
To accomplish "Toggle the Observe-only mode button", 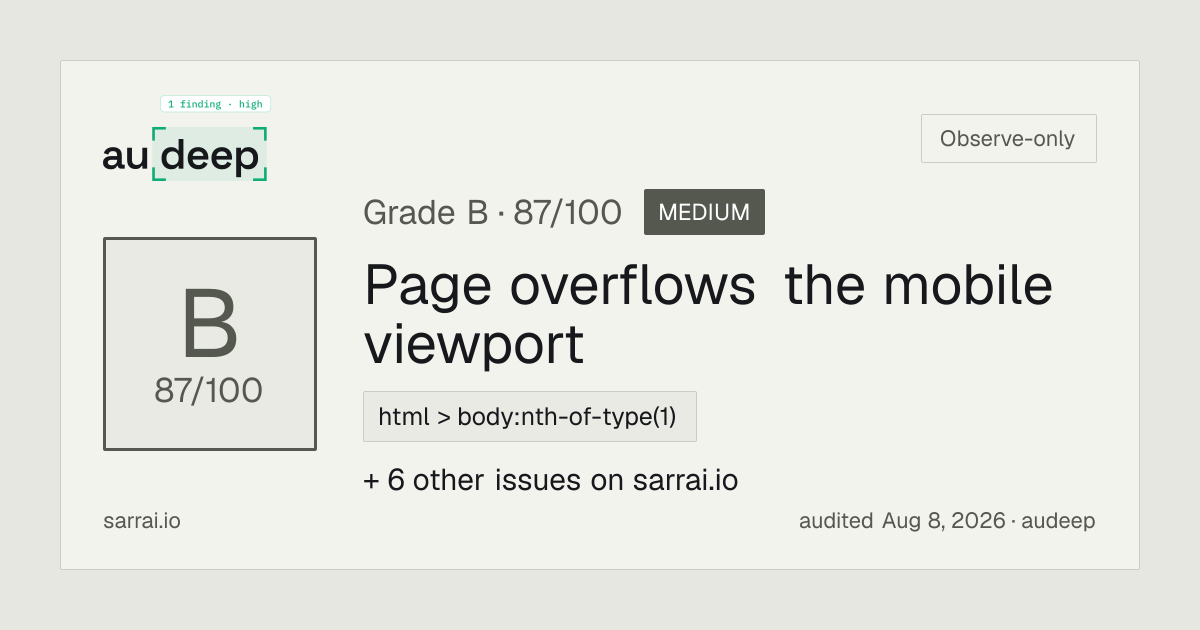I will coord(1008,139).
